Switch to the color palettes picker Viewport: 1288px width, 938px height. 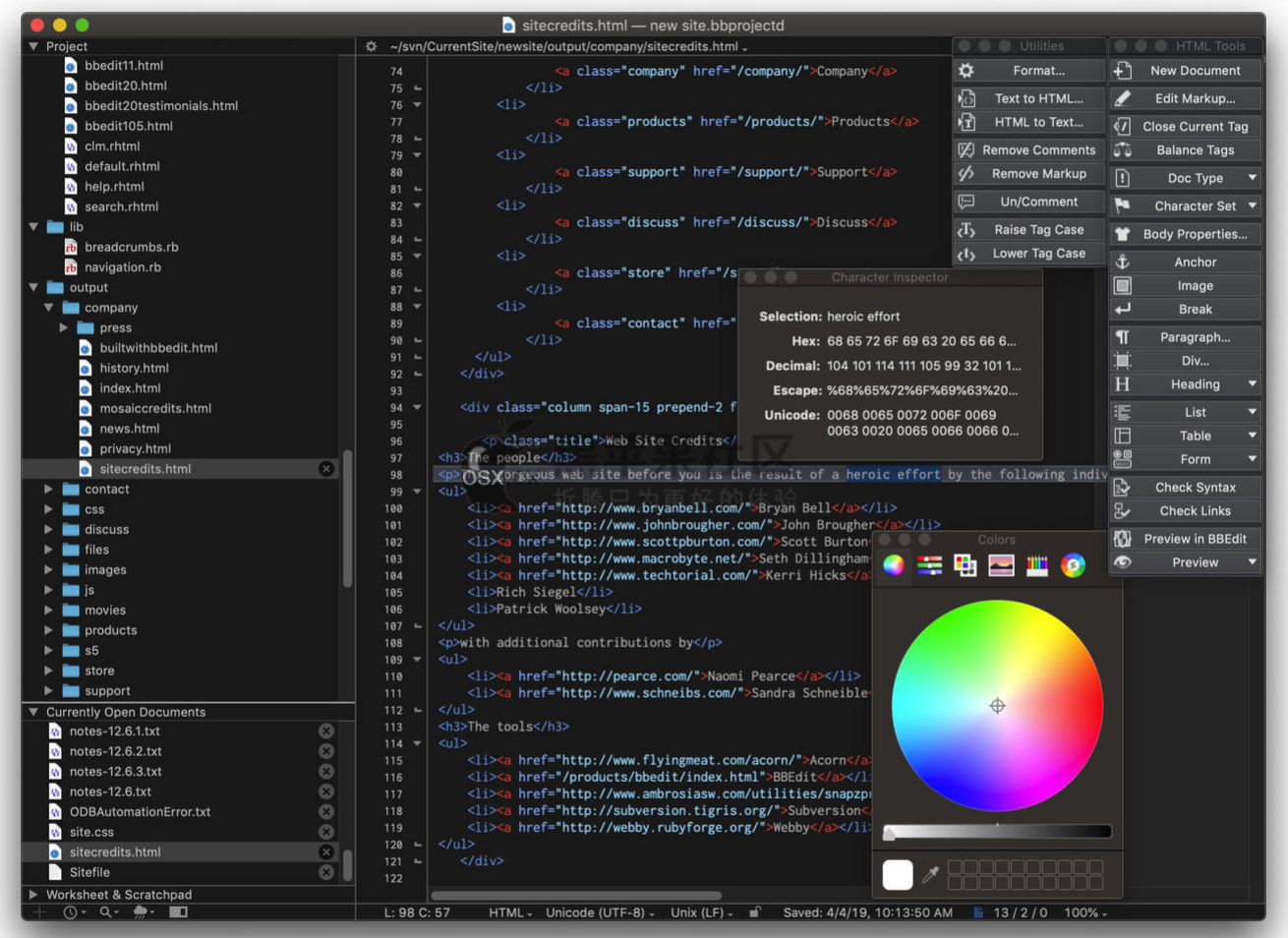966,565
